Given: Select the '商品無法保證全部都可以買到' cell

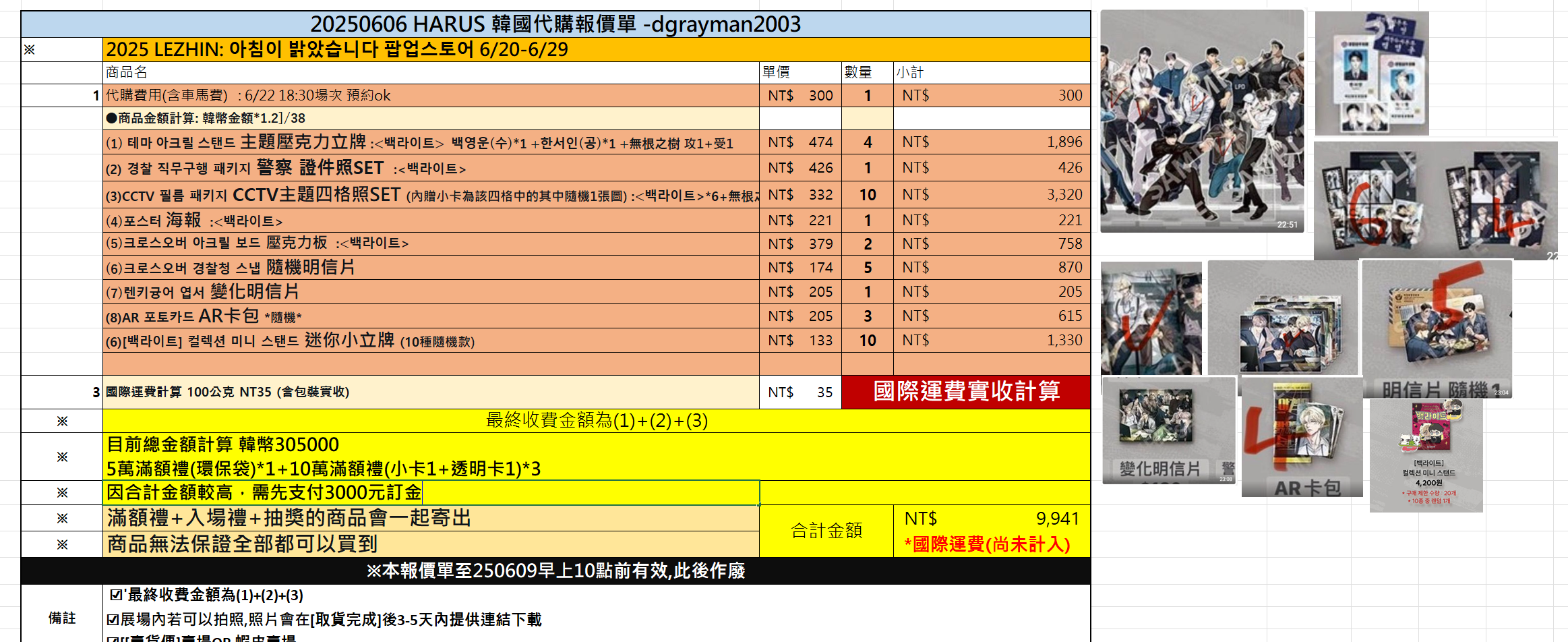Looking at the screenshot, I should [x=431, y=544].
